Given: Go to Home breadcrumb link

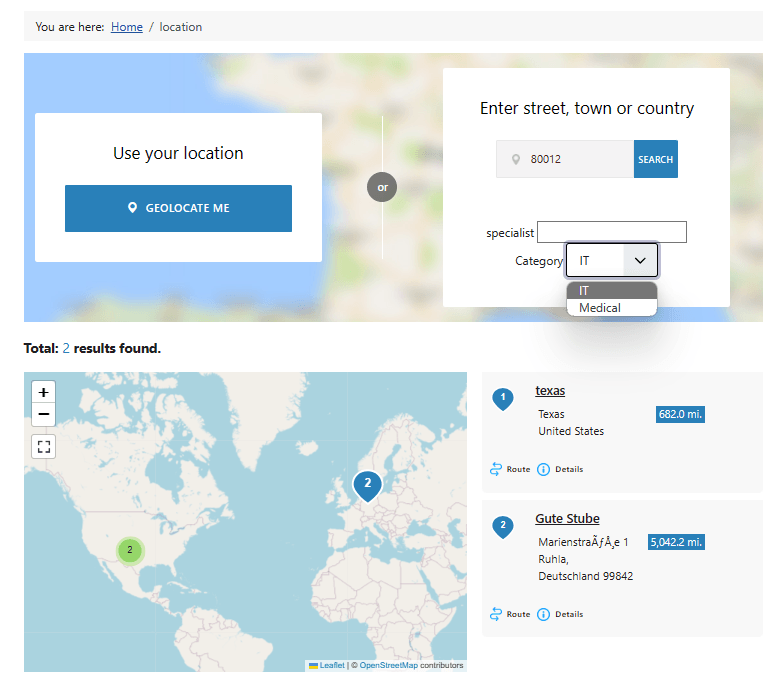Looking at the screenshot, I should 127,27.
